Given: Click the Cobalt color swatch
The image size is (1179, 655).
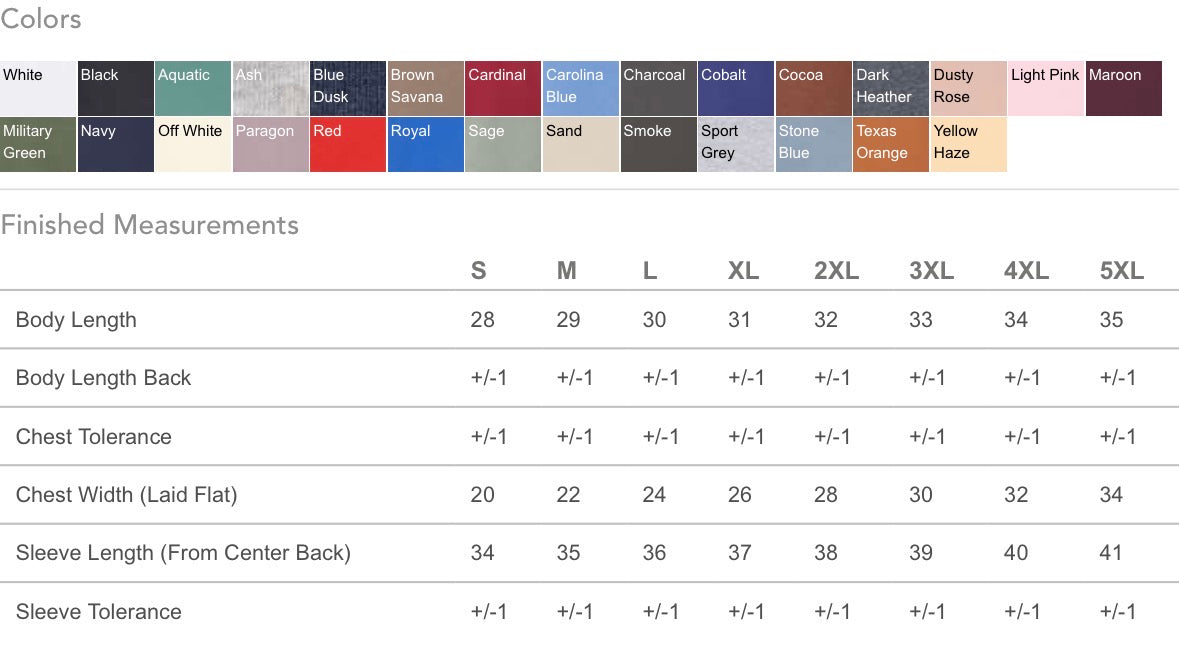Looking at the screenshot, I should [x=736, y=88].
